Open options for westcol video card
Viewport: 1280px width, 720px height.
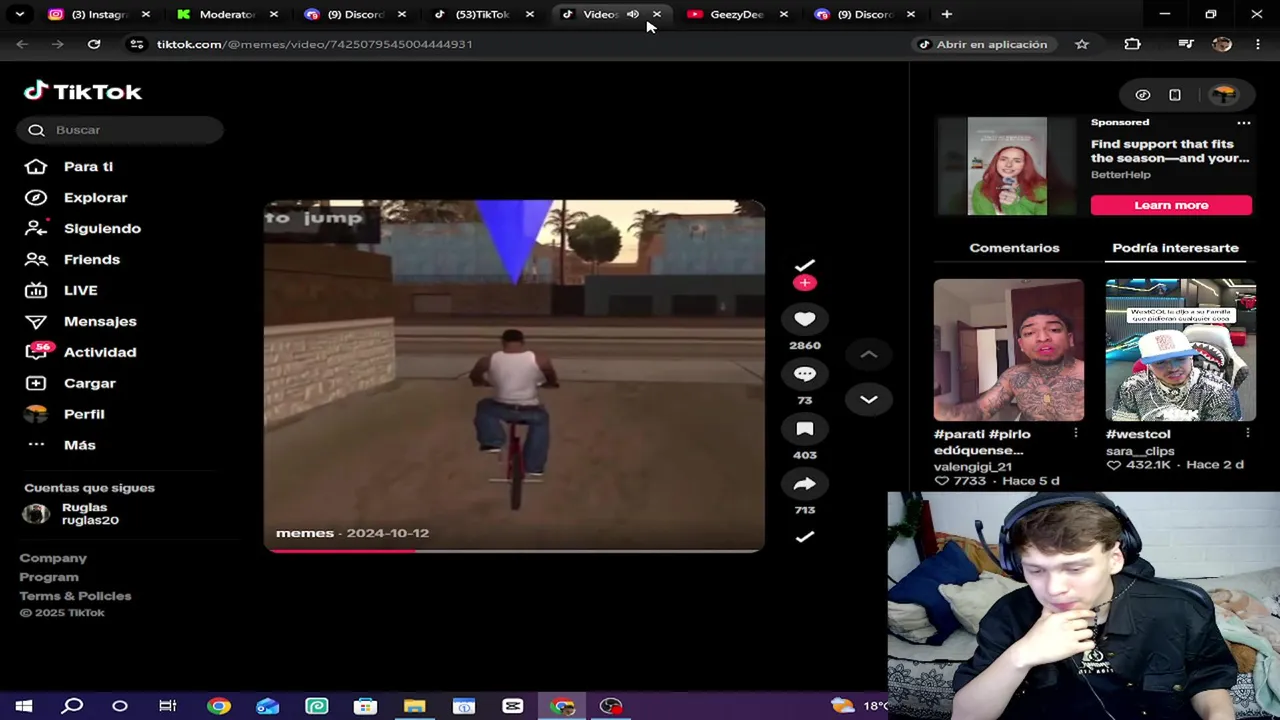coord(1248,433)
